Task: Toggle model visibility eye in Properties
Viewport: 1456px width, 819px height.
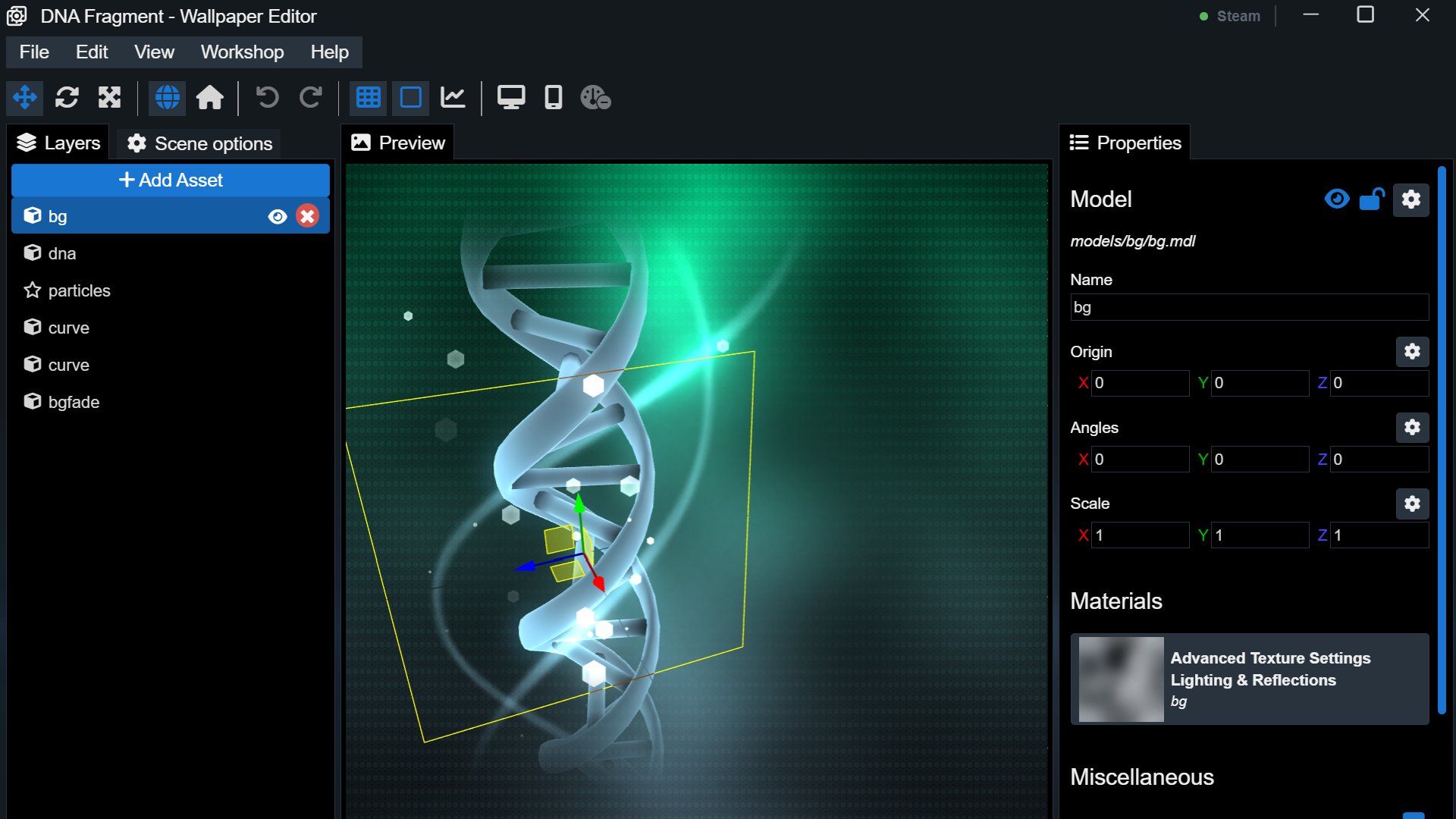Action: tap(1337, 199)
